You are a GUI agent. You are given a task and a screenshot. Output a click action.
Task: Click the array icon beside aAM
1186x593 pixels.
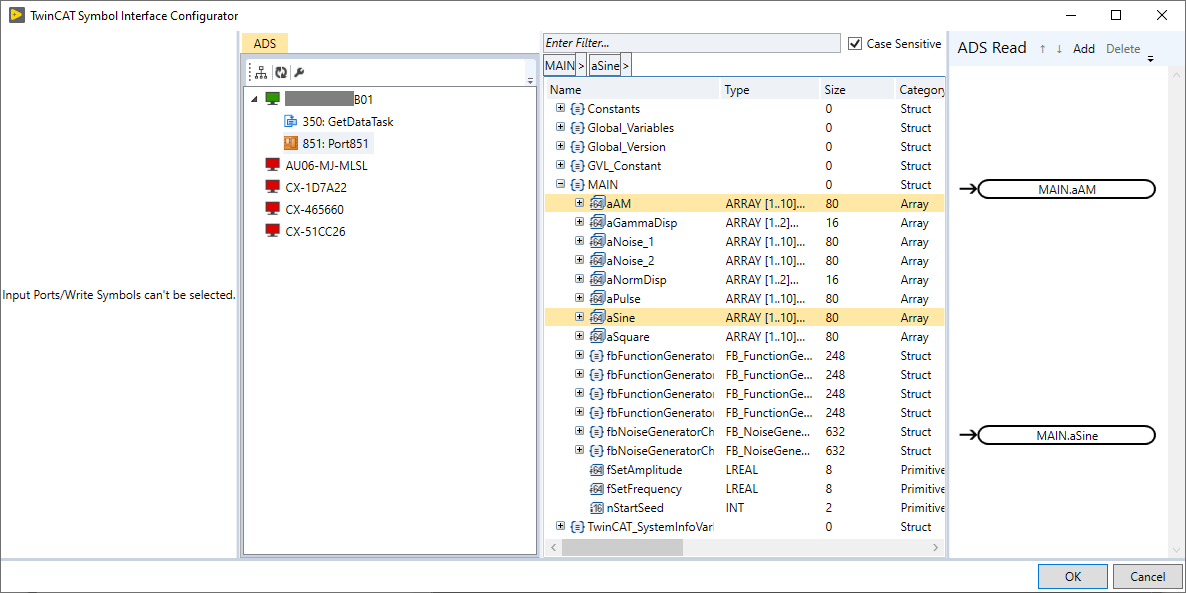(597, 203)
